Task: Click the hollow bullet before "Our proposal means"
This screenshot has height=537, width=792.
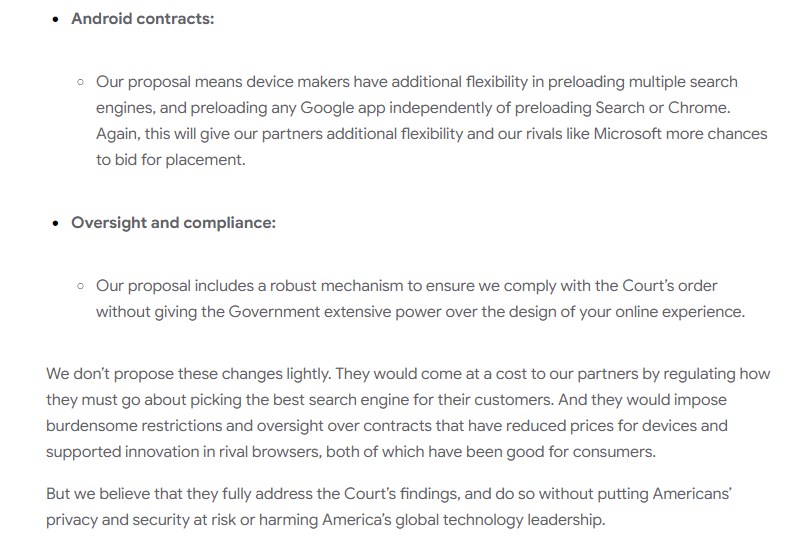Action: [81, 82]
